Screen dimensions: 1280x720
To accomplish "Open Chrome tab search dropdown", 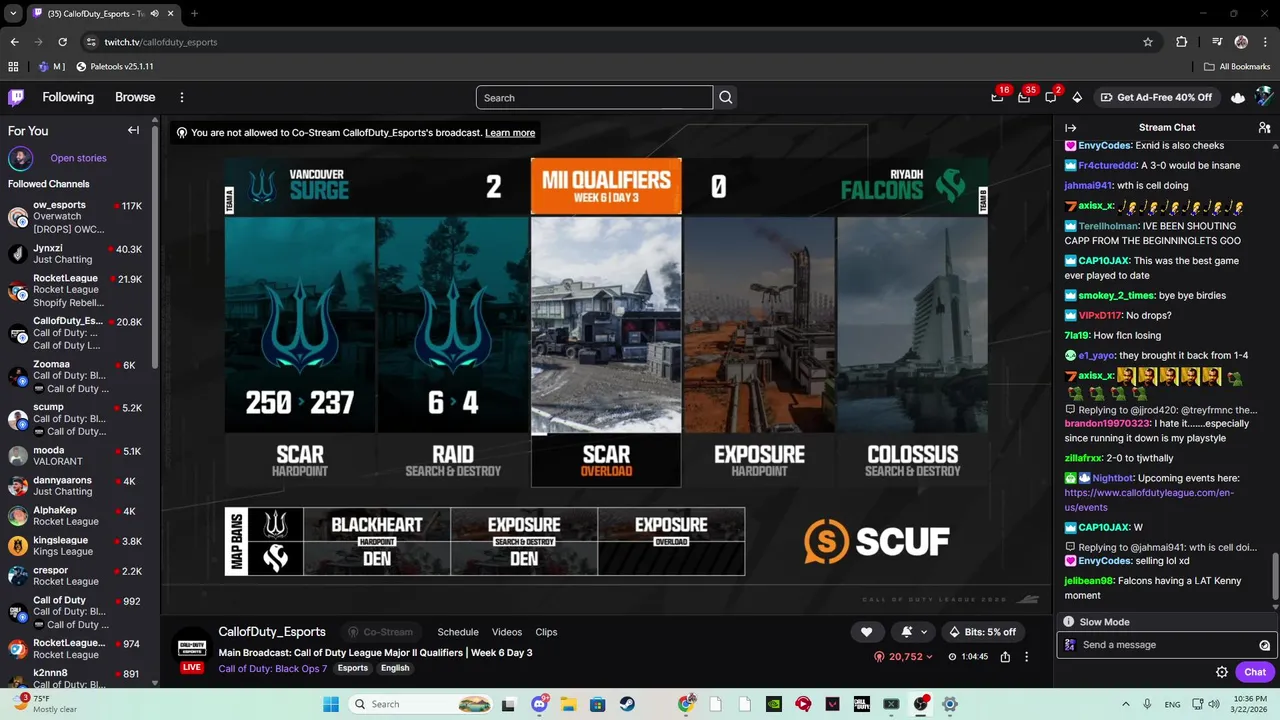I will 13,14.
